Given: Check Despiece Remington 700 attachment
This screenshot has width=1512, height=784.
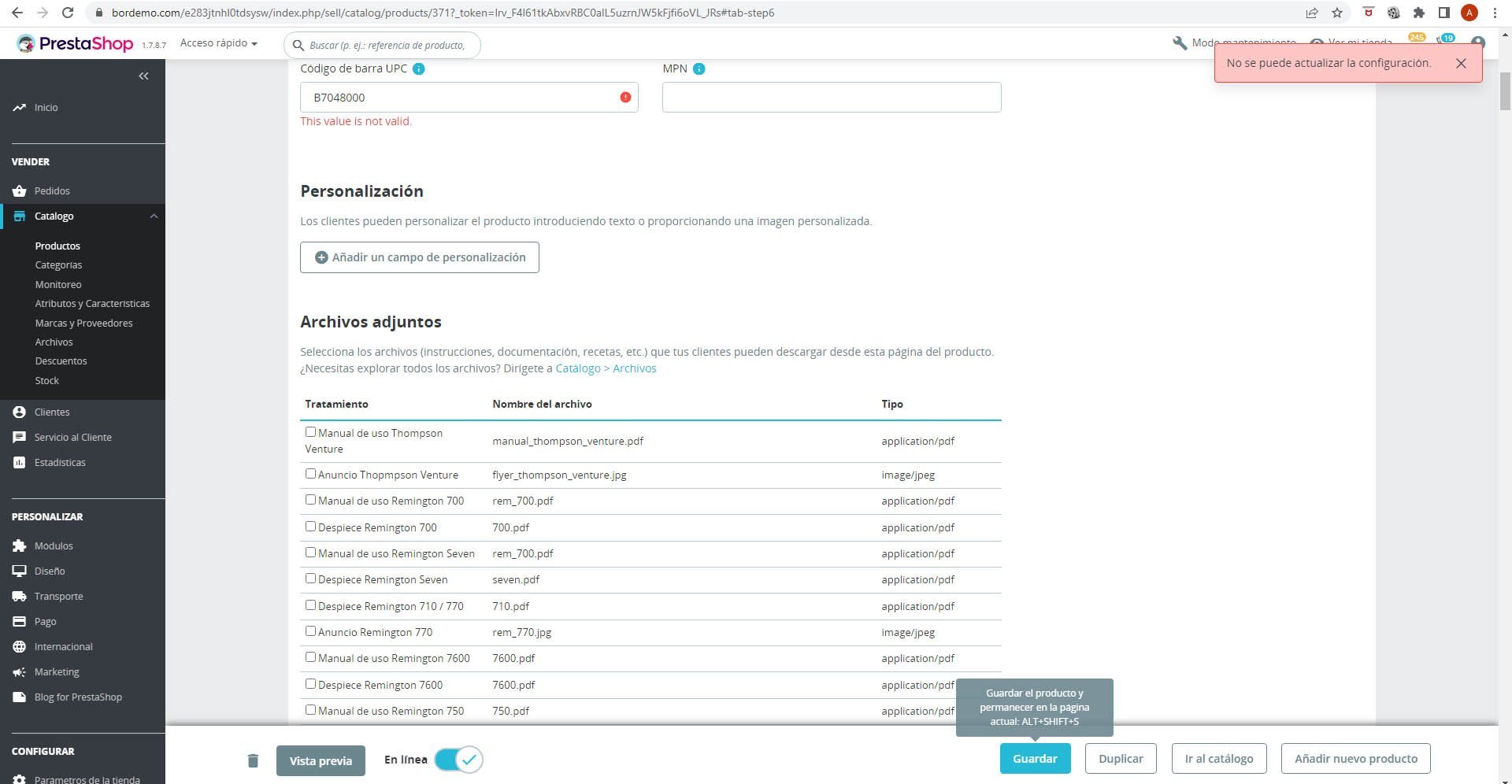Looking at the screenshot, I should click(310, 526).
